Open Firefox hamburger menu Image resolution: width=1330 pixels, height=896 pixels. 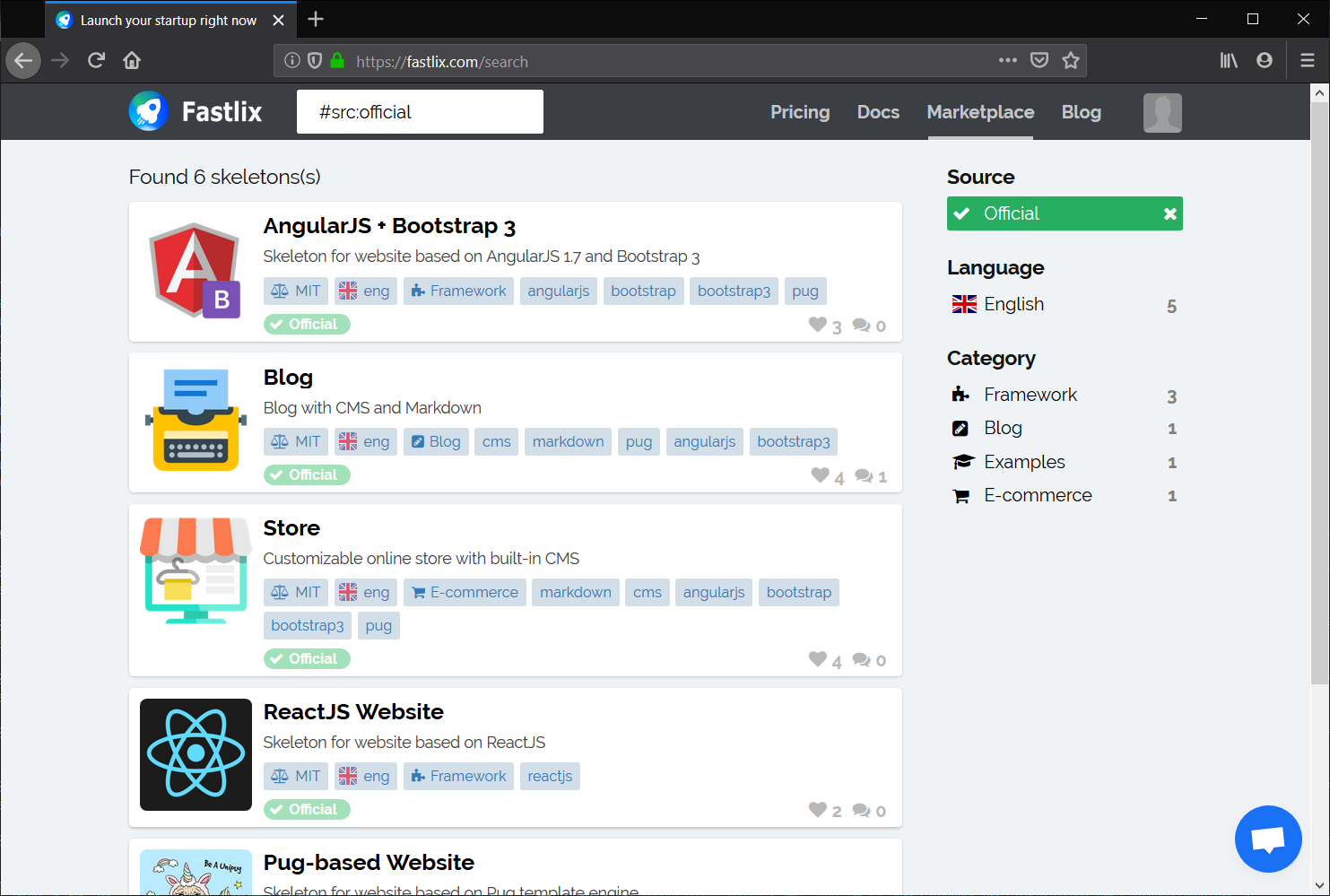coord(1308,60)
